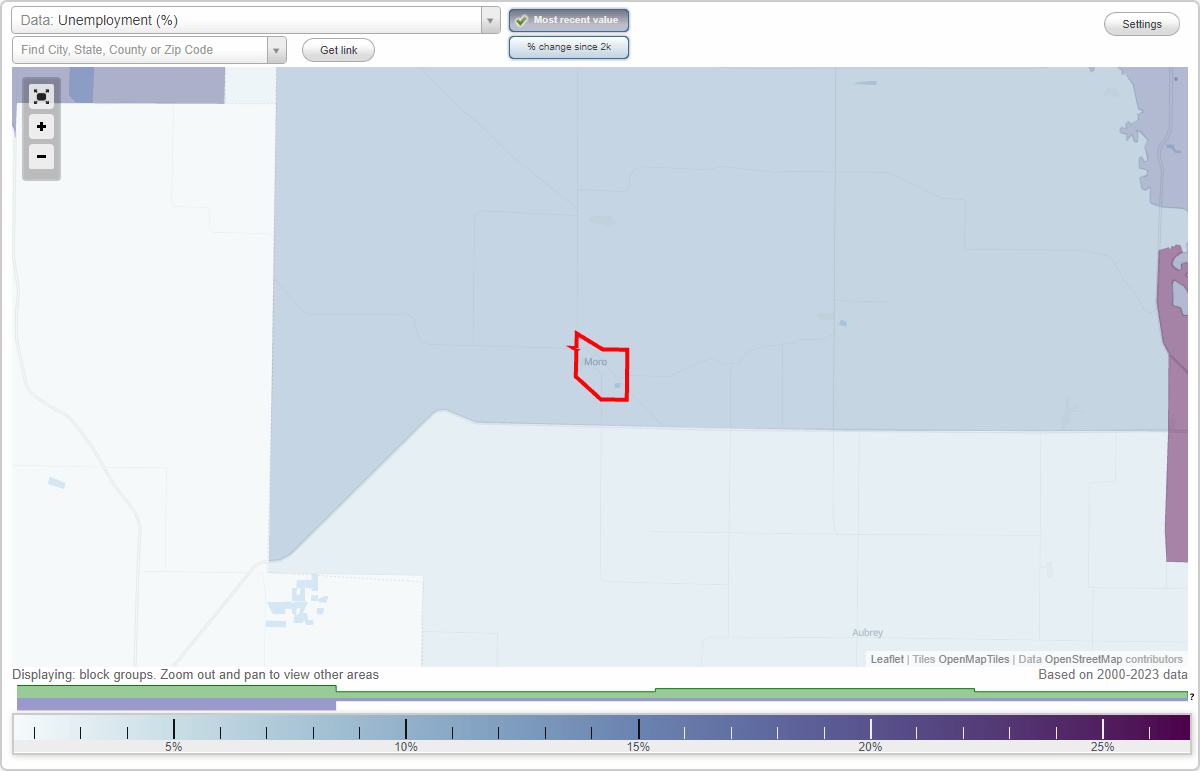Click the Moro town label on map
This screenshot has width=1200, height=771.
pyautogui.click(x=595, y=362)
